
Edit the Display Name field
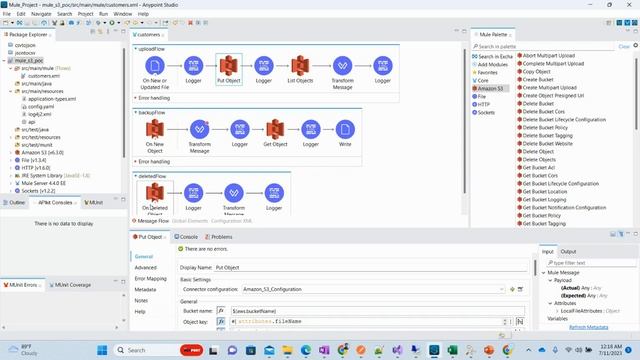tap(370, 267)
